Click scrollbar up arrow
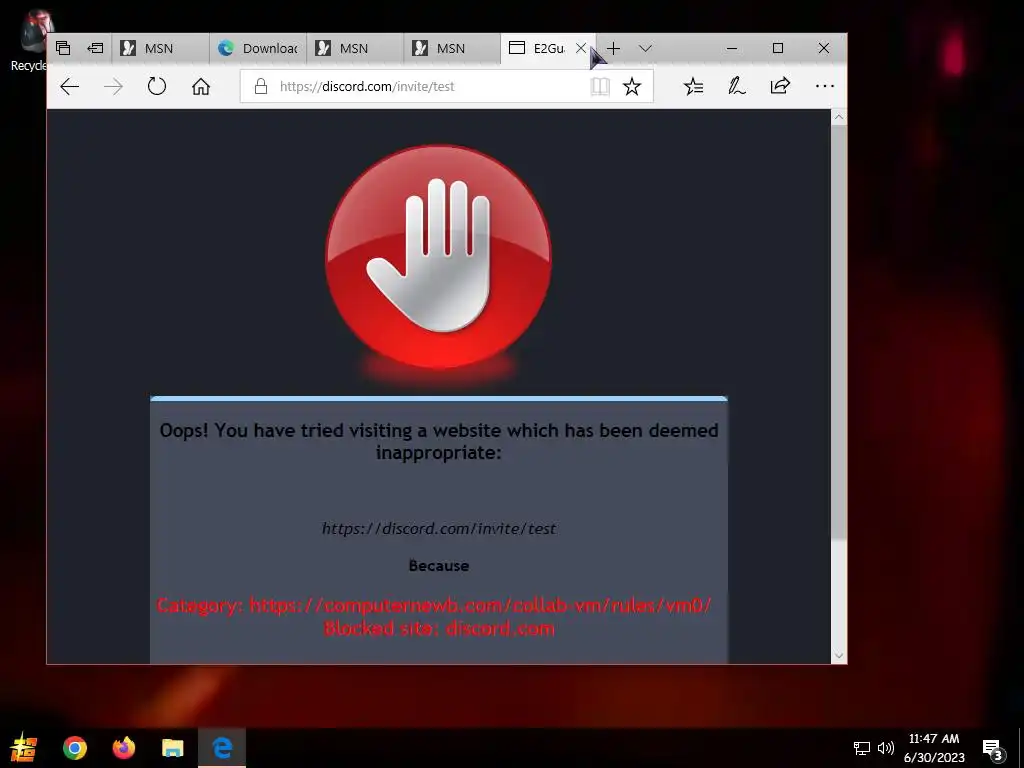The height and width of the screenshot is (768, 1024). coord(839,118)
